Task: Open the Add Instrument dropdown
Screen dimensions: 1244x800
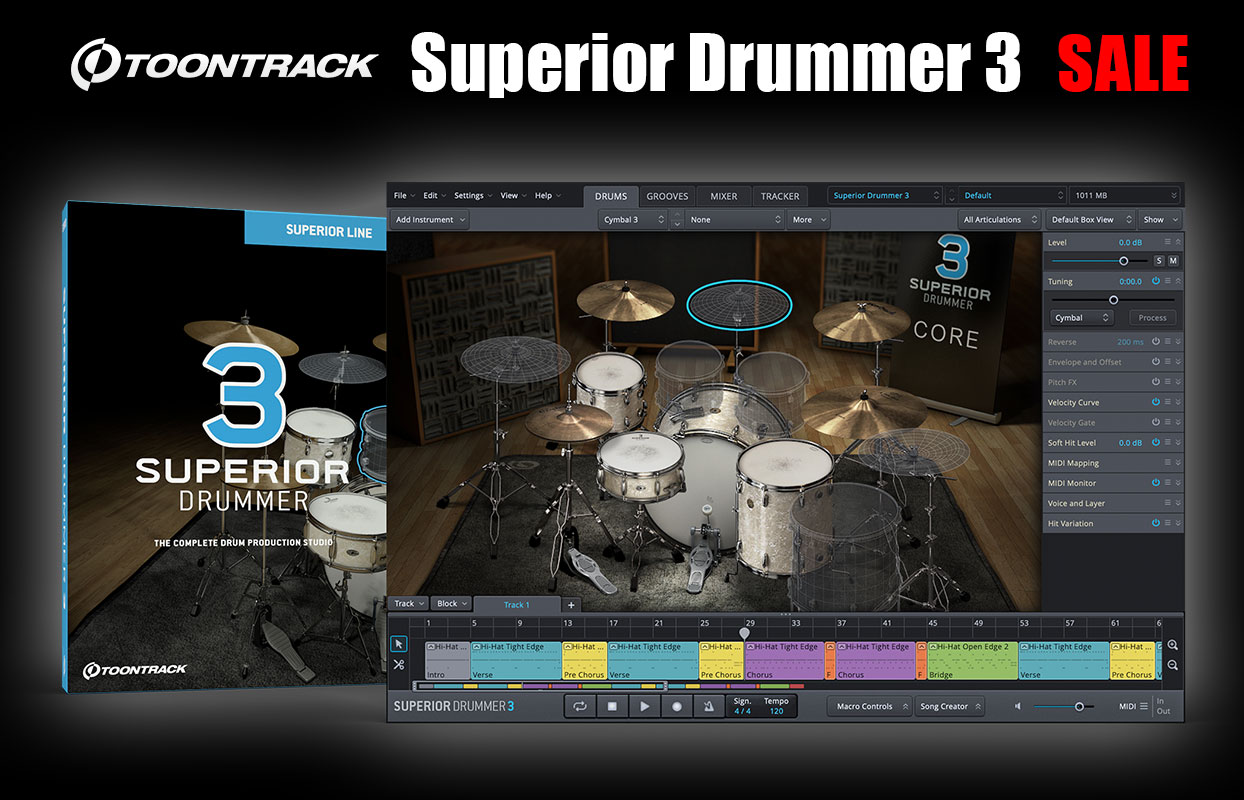Action: 430,219
